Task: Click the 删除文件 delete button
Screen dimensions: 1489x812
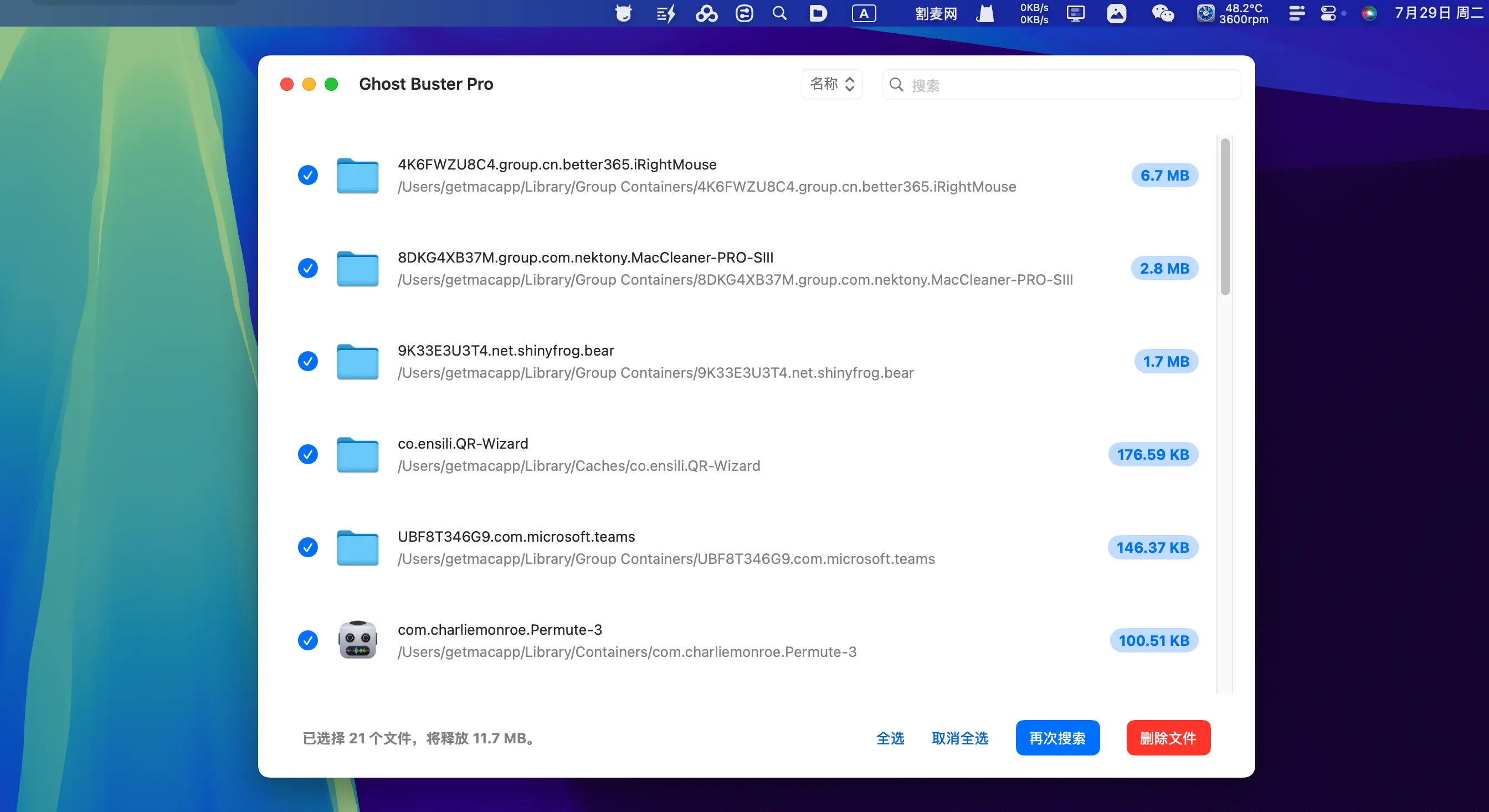Action: click(1168, 738)
